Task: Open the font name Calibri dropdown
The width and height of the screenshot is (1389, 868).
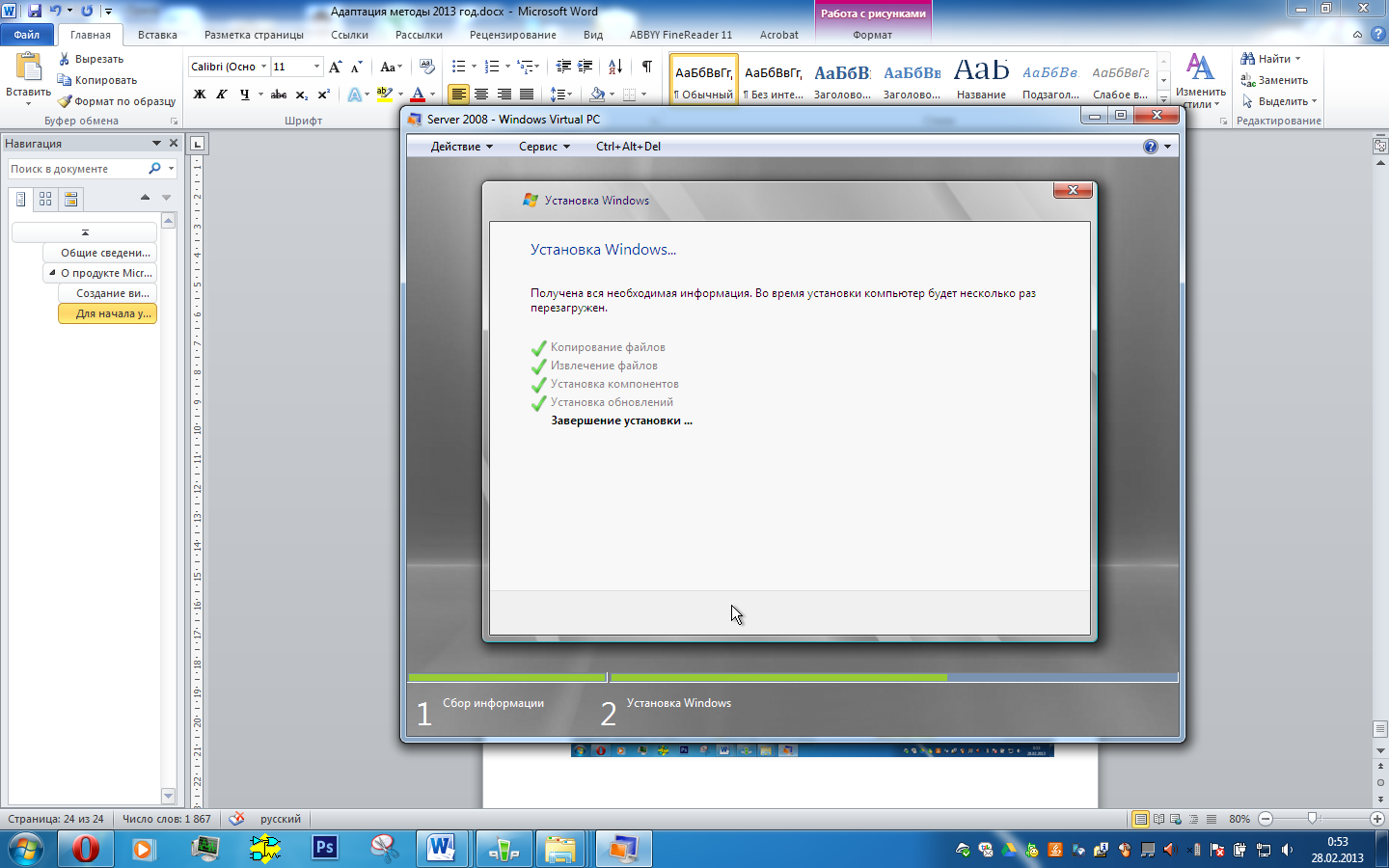Action: point(263,67)
